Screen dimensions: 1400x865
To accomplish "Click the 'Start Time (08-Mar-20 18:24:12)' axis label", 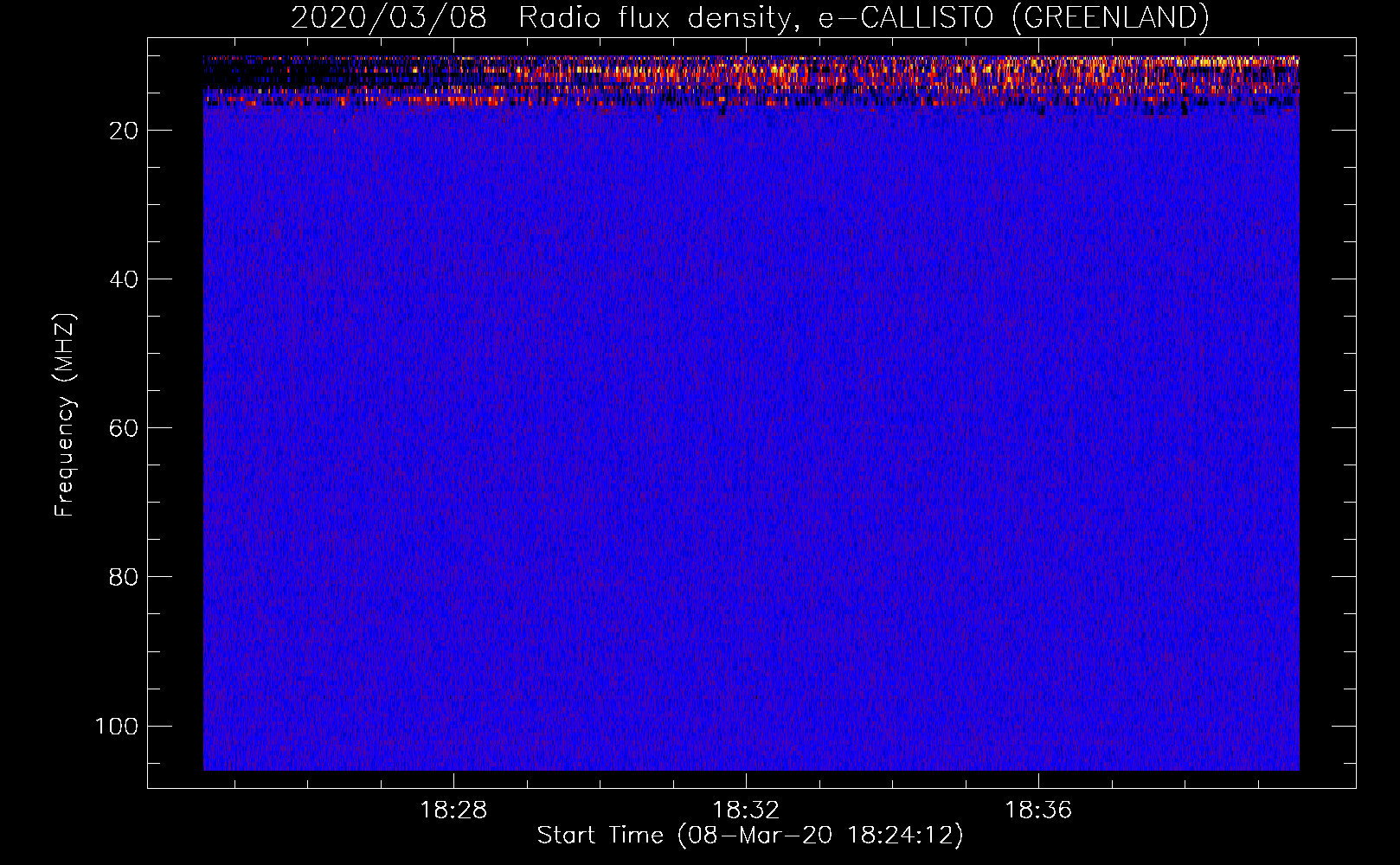I will pos(750,836).
